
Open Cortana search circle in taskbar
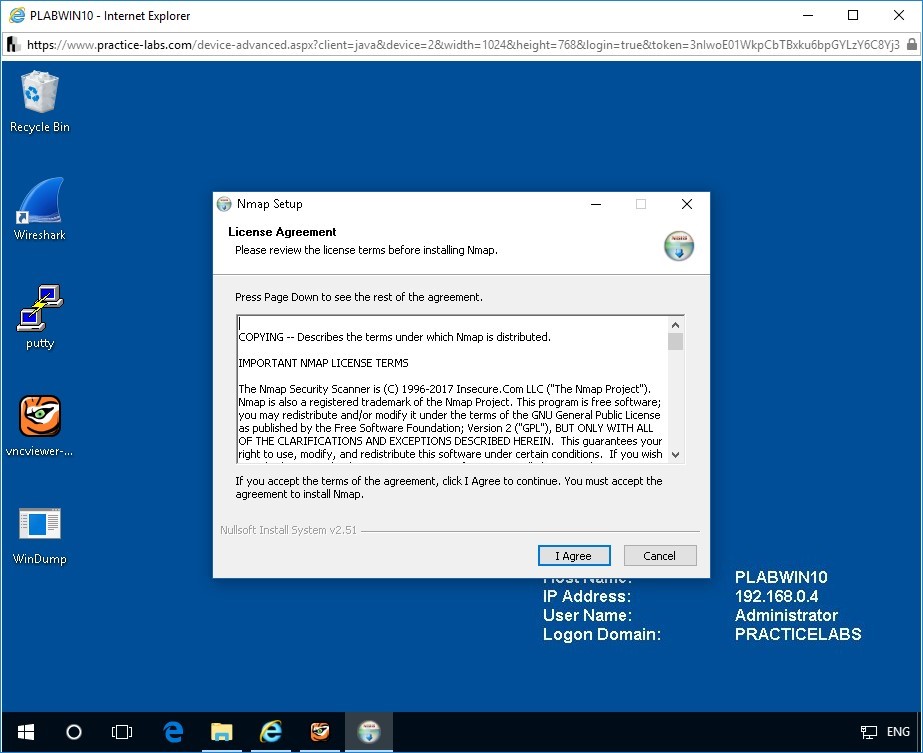[x=74, y=732]
